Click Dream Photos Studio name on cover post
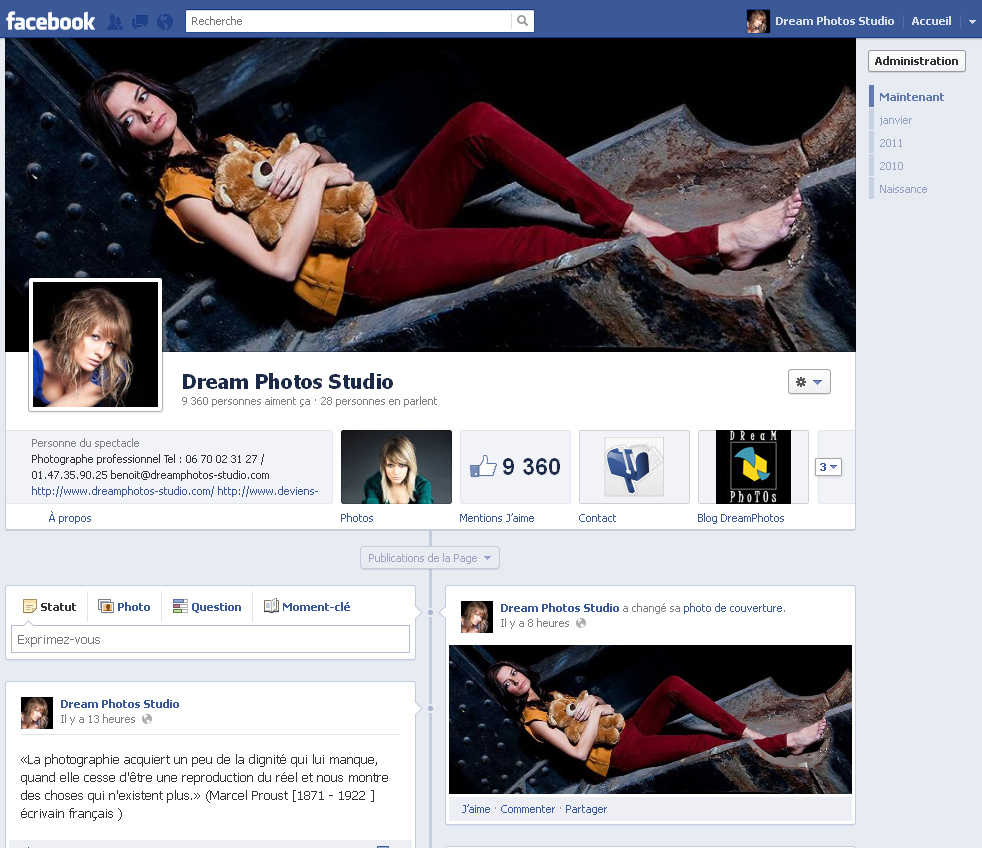Viewport: 982px width, 848px height. [559, 608]
